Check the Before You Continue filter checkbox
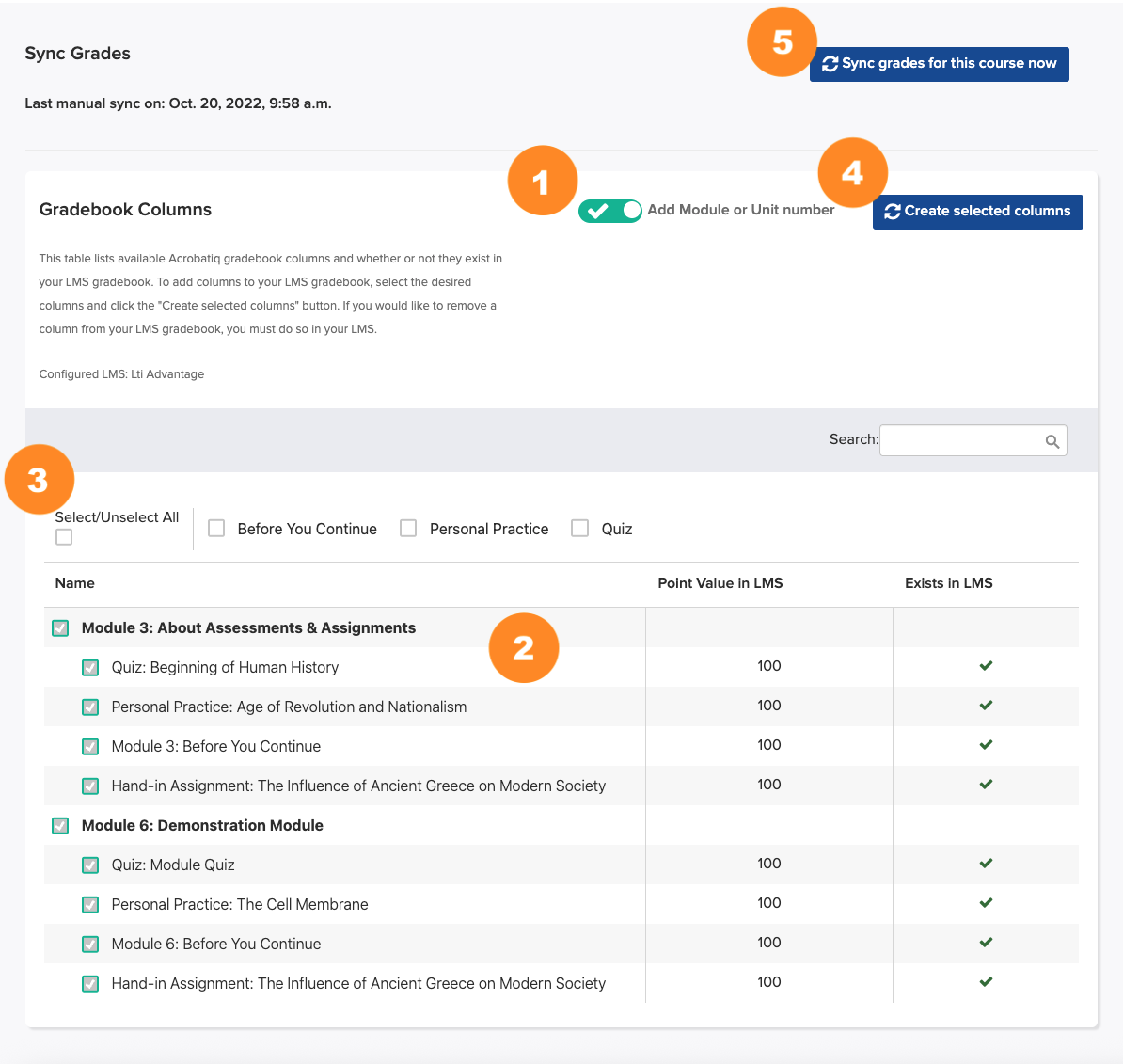Screen dimensions: 1123x1064 pyautogui.click(x=216, y=528)
